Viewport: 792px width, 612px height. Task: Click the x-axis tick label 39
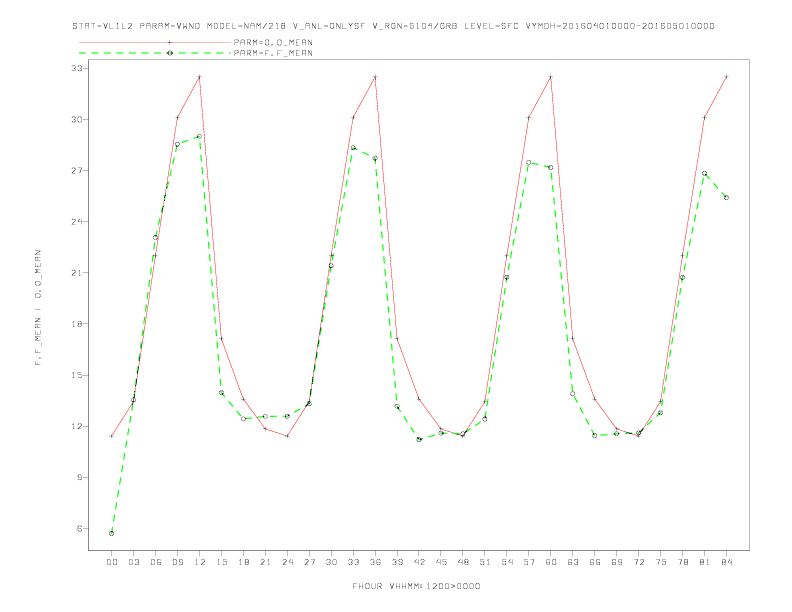tap(397, 562)
